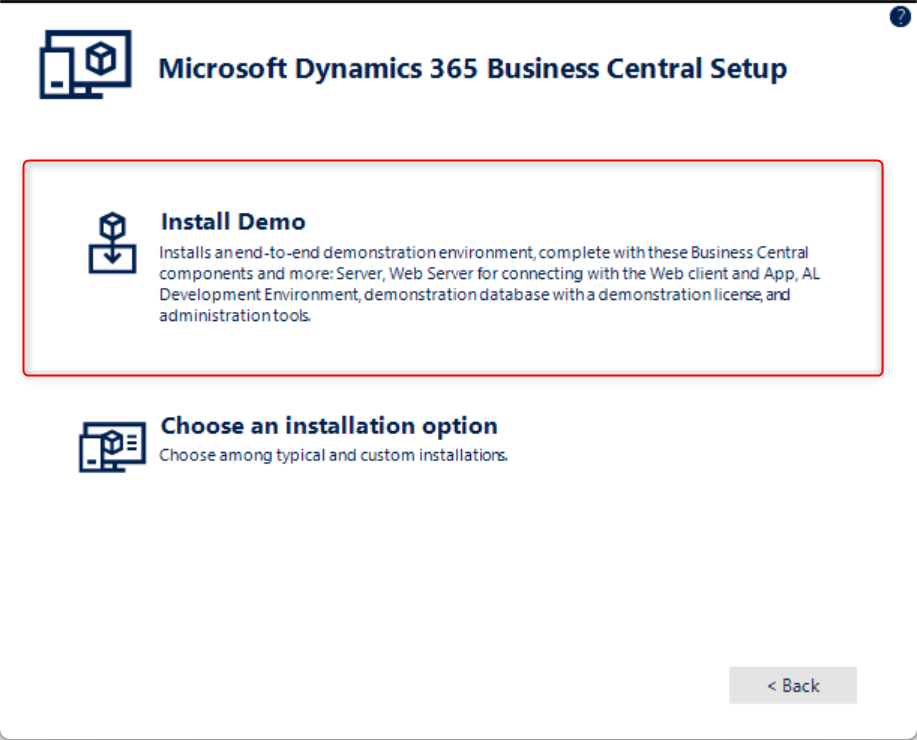
Task: Click the first line of Install Demo description
Action: pos(484,252)
